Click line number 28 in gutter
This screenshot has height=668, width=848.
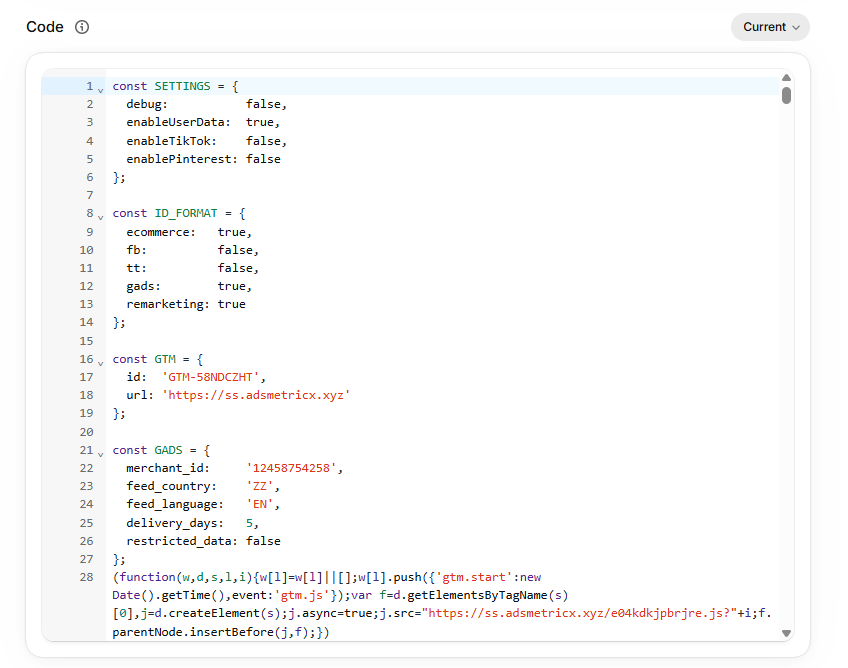[x=87, y=577]
